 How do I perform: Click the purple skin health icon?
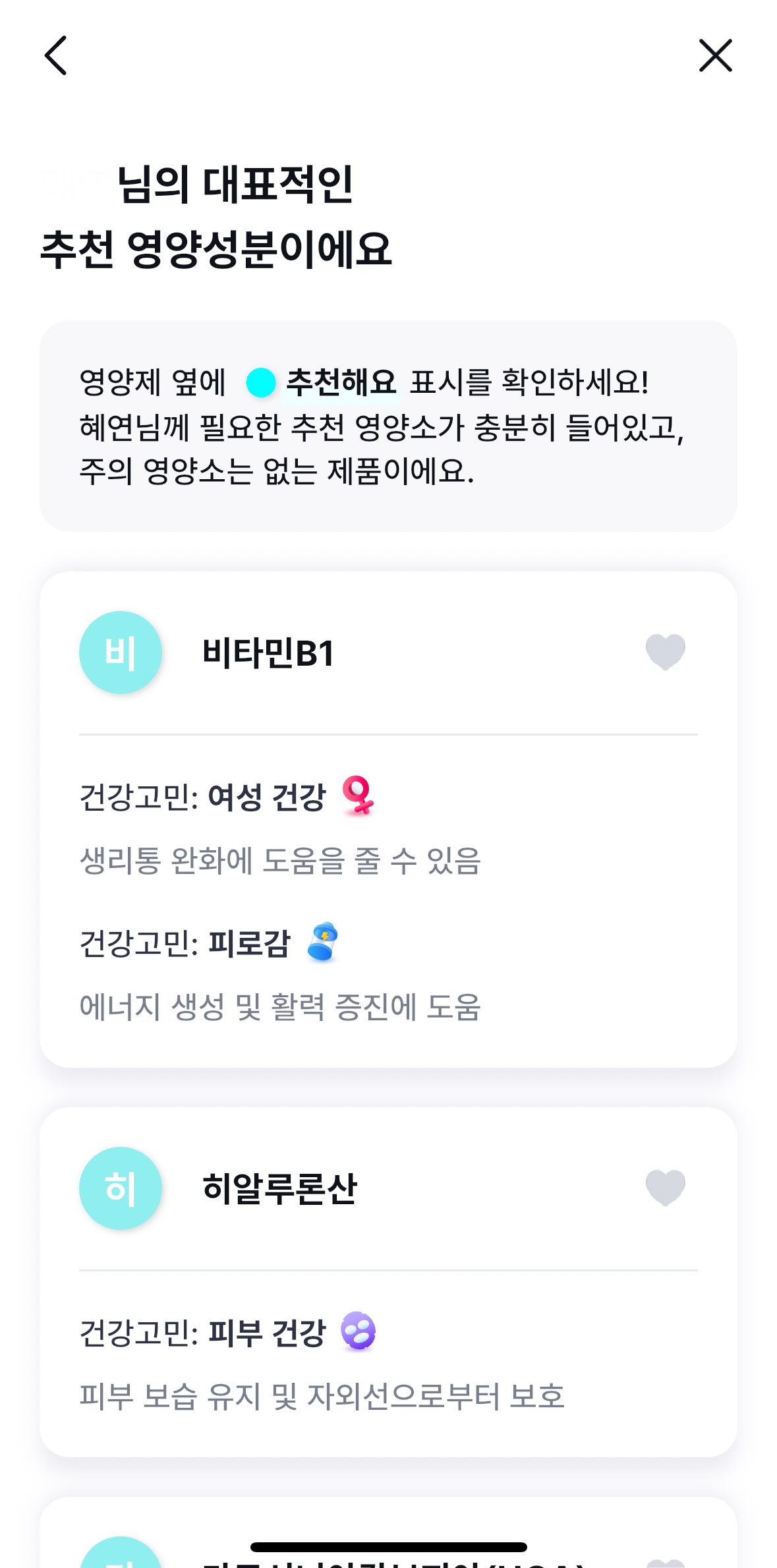(x=358, y=1331)
